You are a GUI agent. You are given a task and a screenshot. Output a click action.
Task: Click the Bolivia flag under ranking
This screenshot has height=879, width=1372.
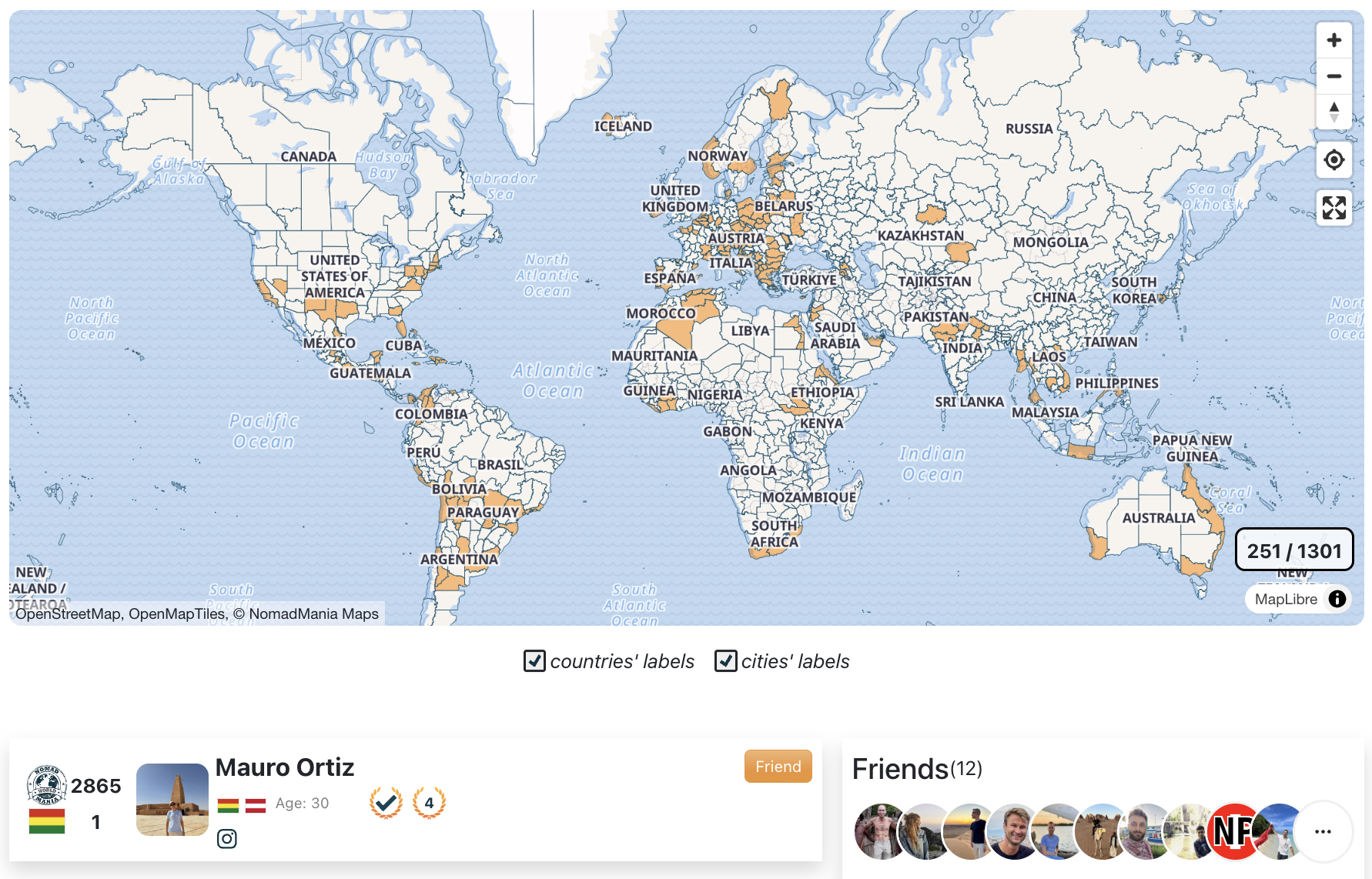point(47,821)
